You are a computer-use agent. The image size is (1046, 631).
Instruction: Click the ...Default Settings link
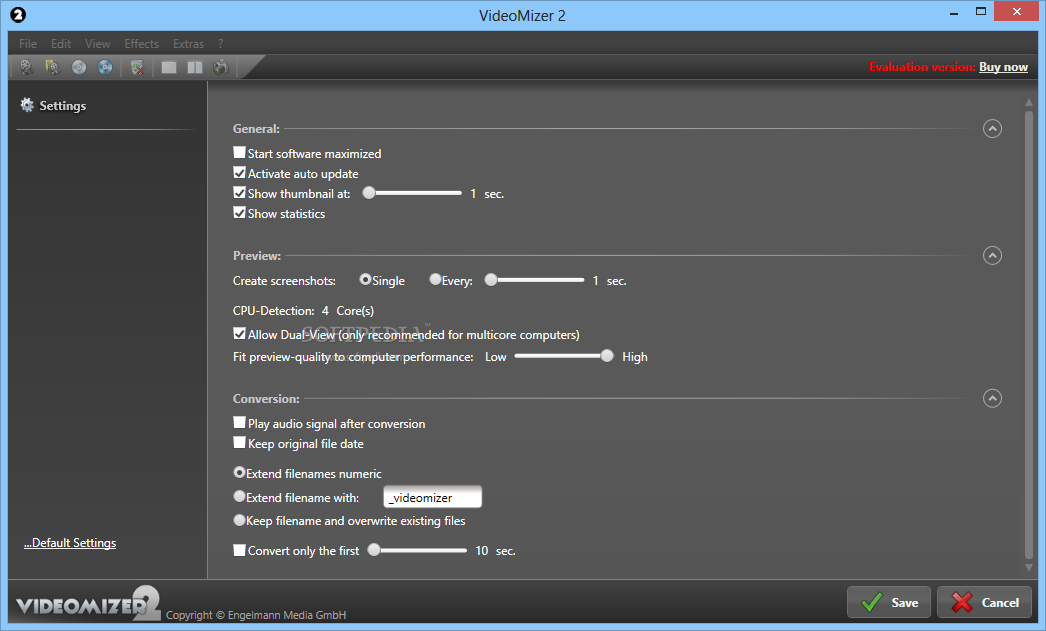click(70, 543)
